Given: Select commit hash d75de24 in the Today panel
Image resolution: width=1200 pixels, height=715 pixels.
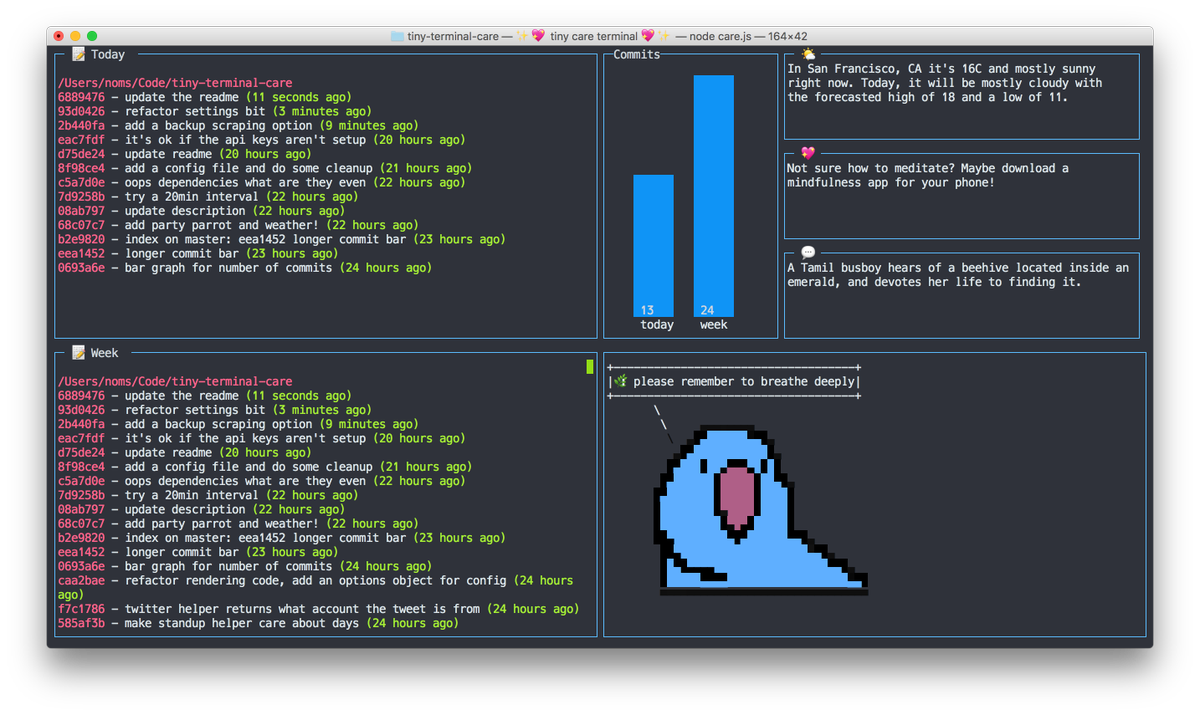Looking at the screenshot, I should (81, 154).
